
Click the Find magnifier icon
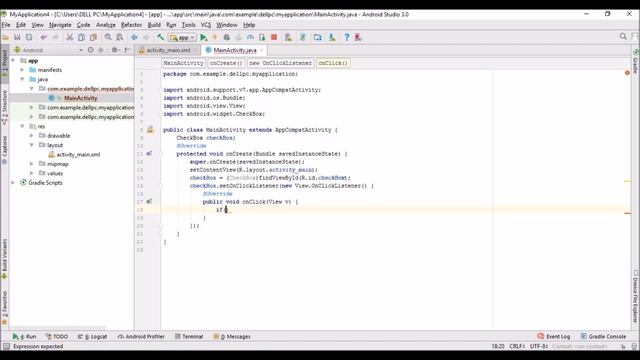108,38
